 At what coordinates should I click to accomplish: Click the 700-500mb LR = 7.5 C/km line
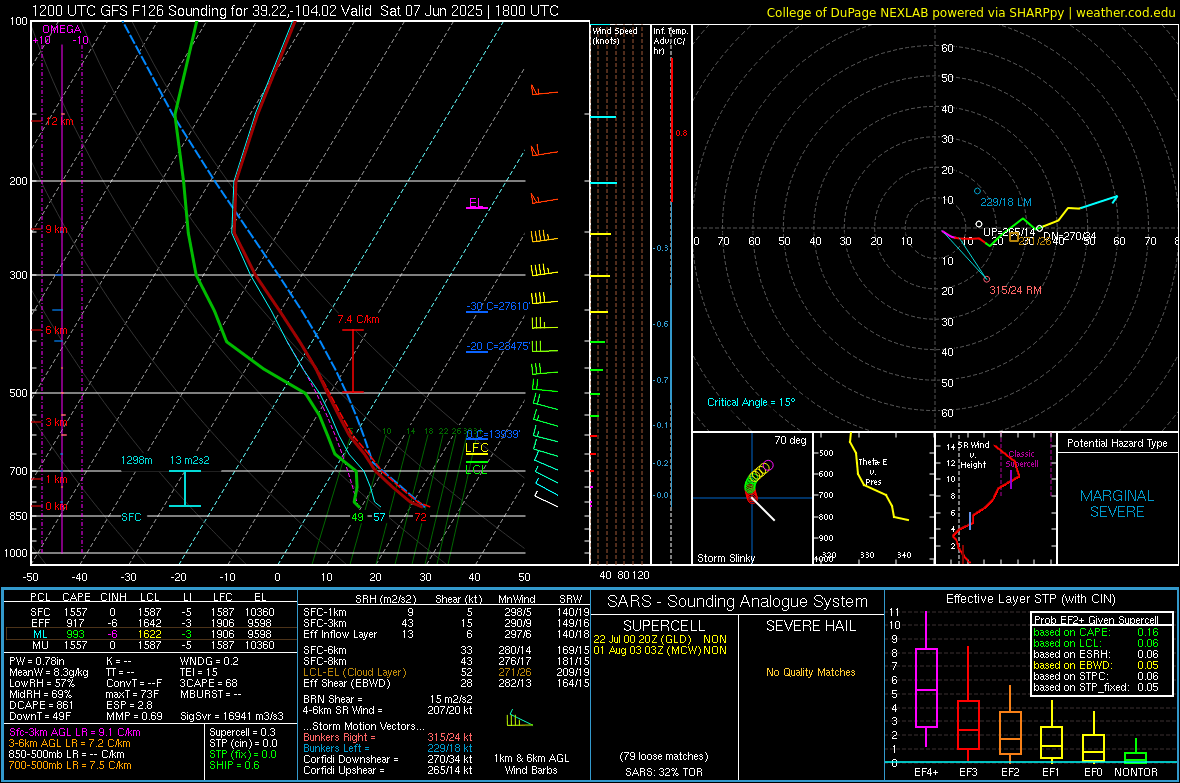tap(70, 765)
